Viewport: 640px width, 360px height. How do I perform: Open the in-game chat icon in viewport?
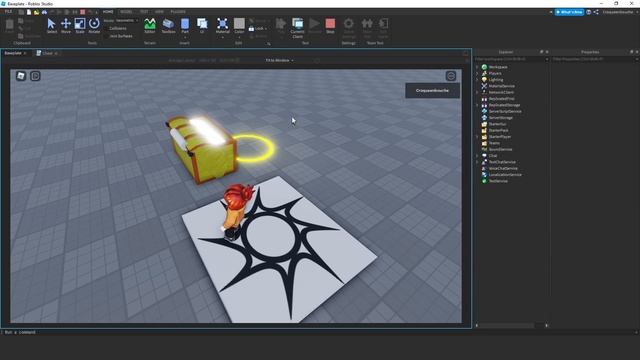pyautogui.click(x=35, y=76)
